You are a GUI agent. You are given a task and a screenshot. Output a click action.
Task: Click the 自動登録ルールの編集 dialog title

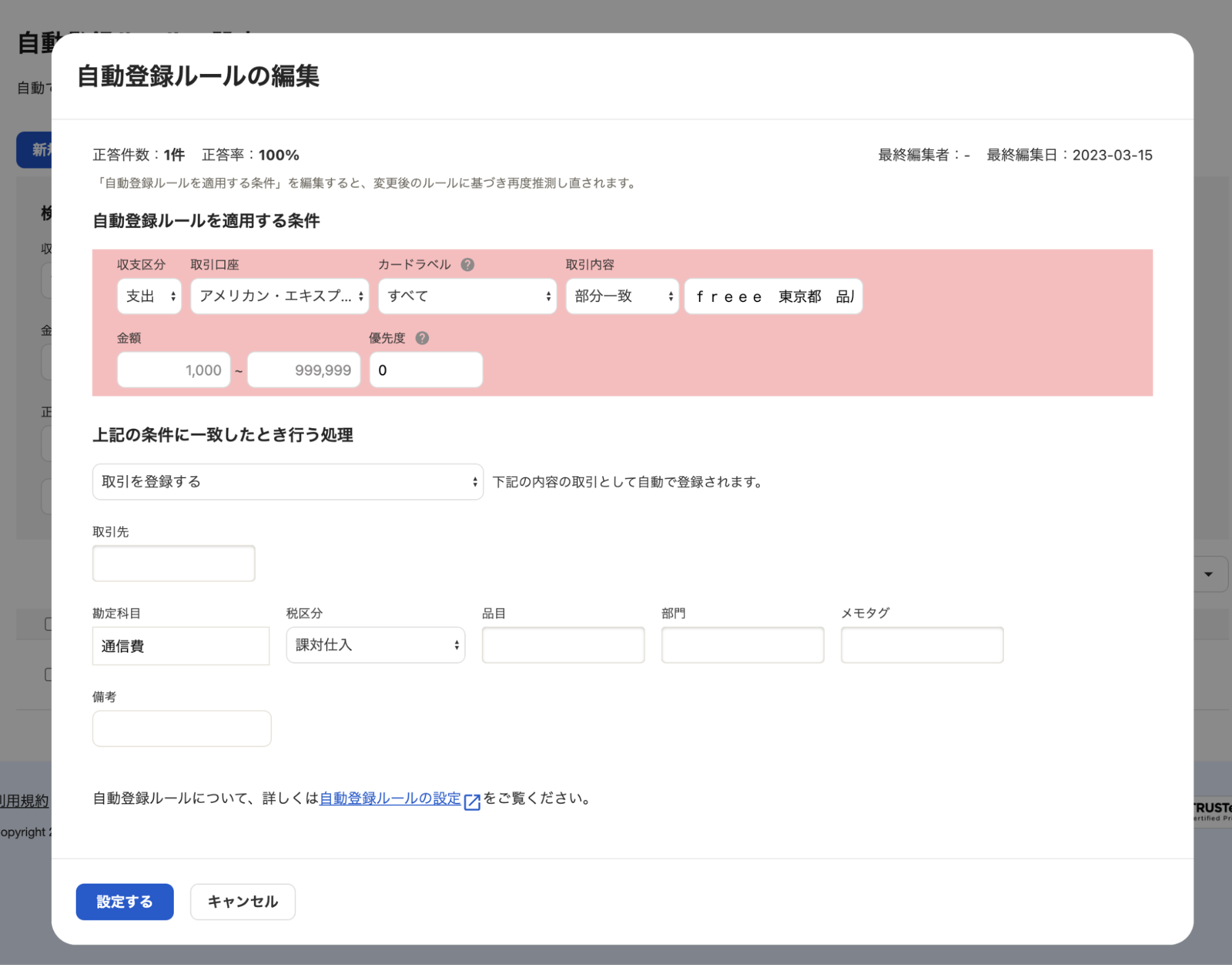[x=198, y=76]
